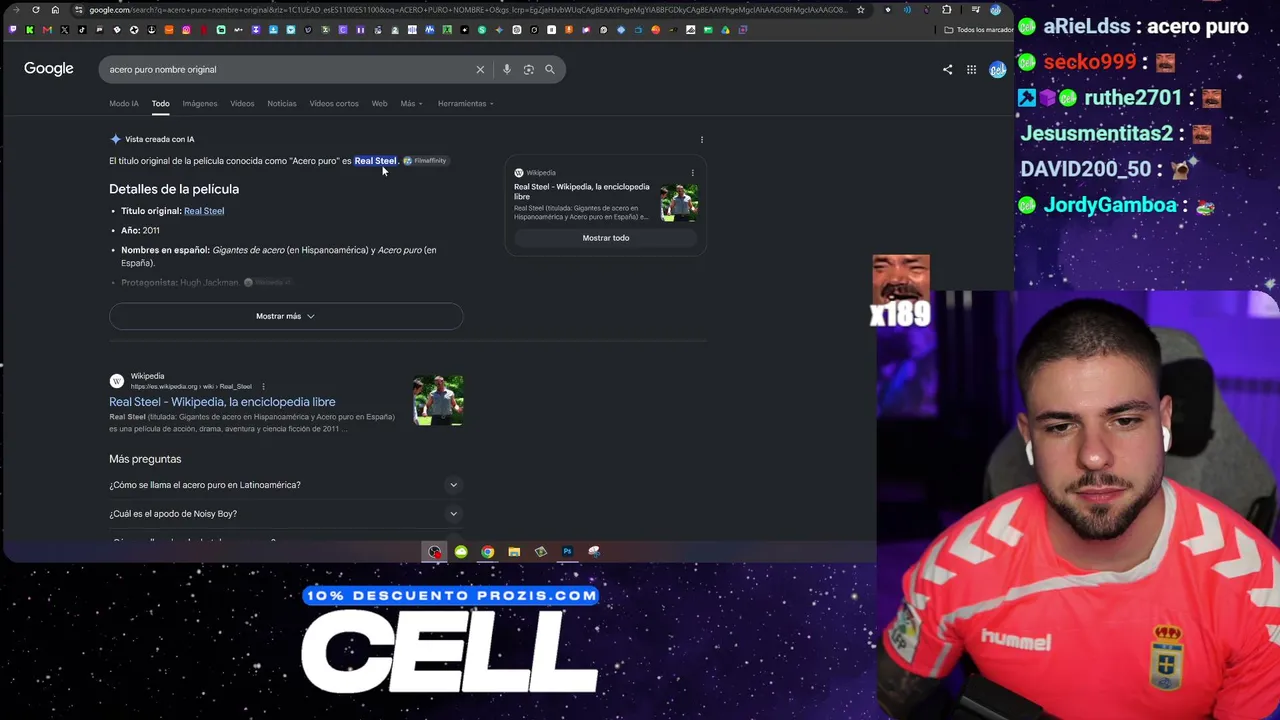This screenshot has width=1280, height=720.
Task: Reload the page in the browser toolbar
Action: tap(36, 10)
